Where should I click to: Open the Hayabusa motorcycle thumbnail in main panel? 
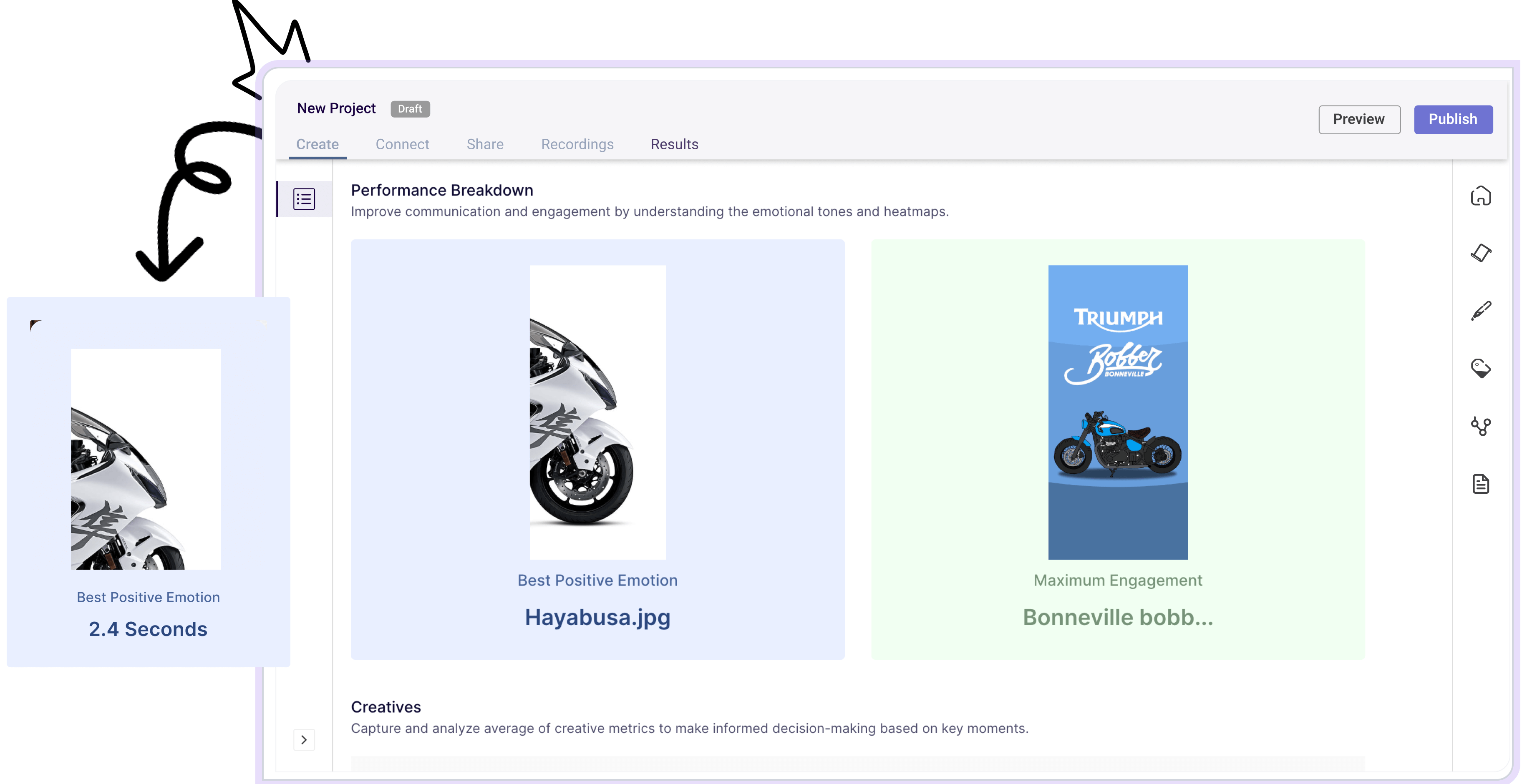(597, 412)
